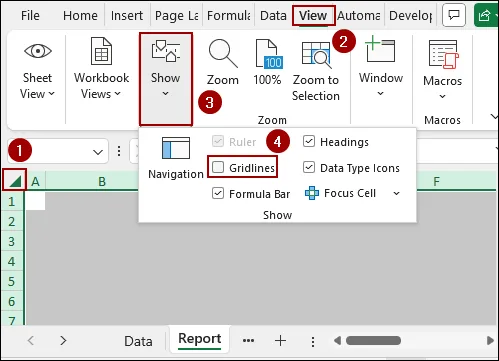Uncheck the Formula Bar checkbox
The height and width of the screenshot is (361, 499).
[x=218, y=193]
